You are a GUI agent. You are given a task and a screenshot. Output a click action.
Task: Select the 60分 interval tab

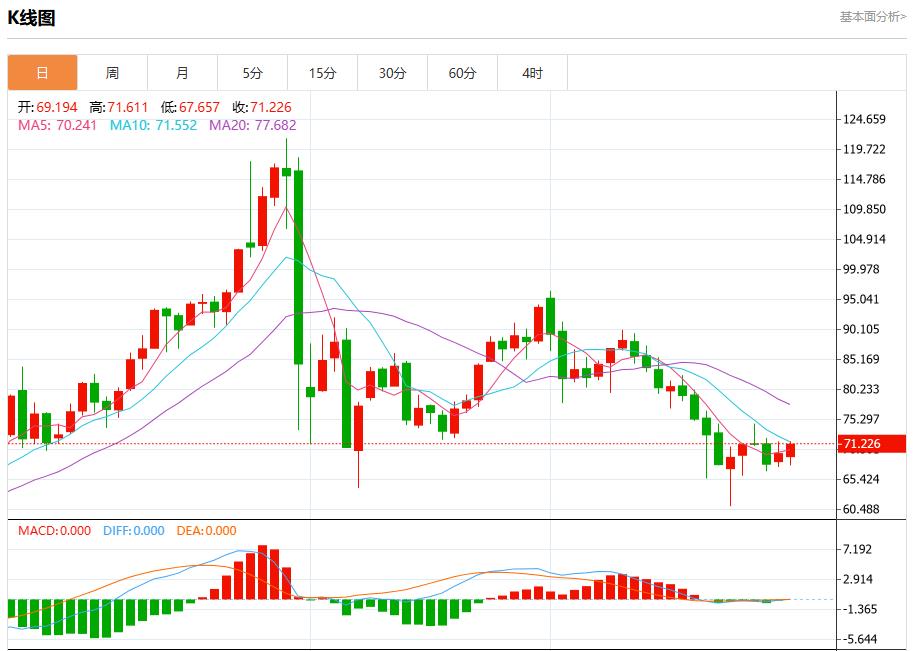click(462, 73)
